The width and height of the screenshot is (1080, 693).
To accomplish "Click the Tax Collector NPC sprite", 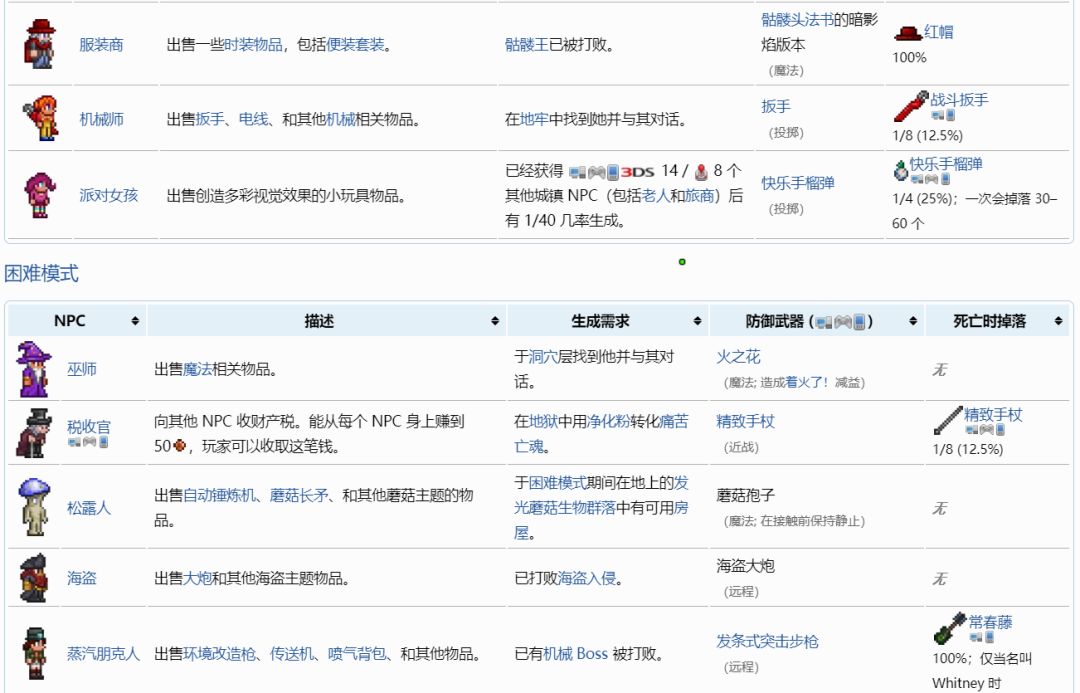I will (x=34, y=433).
